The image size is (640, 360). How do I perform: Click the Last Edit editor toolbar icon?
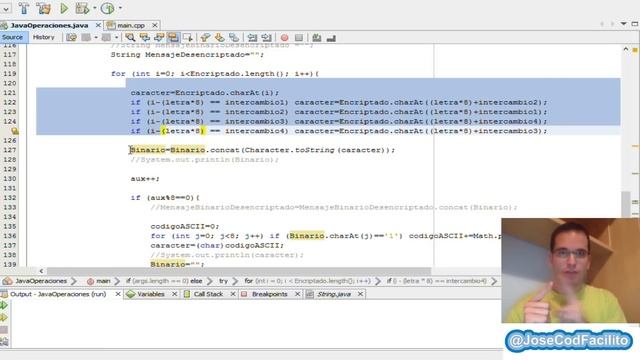click(71, 38)
